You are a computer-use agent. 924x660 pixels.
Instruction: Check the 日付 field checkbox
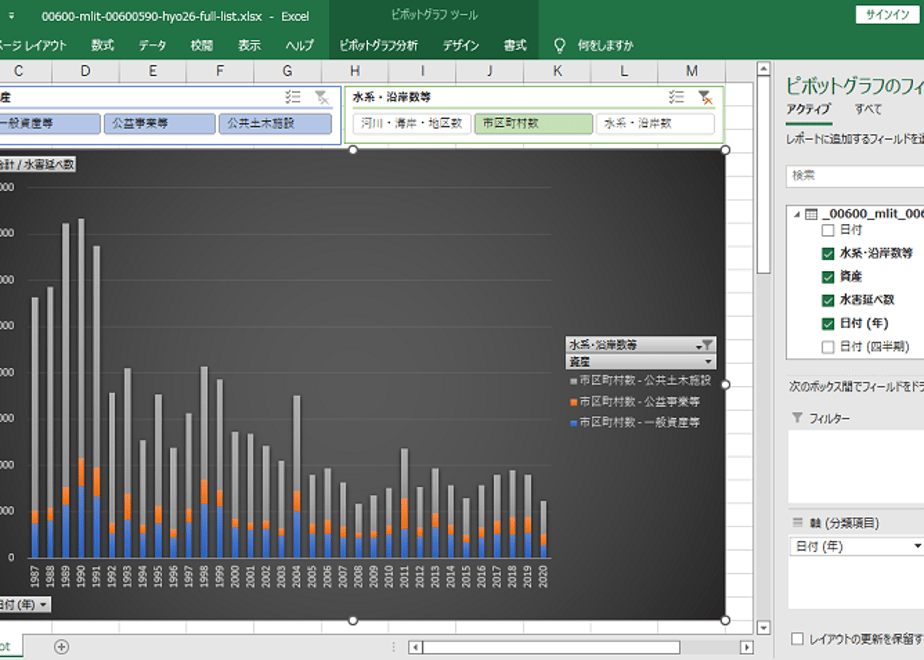[x=828, y=230]
